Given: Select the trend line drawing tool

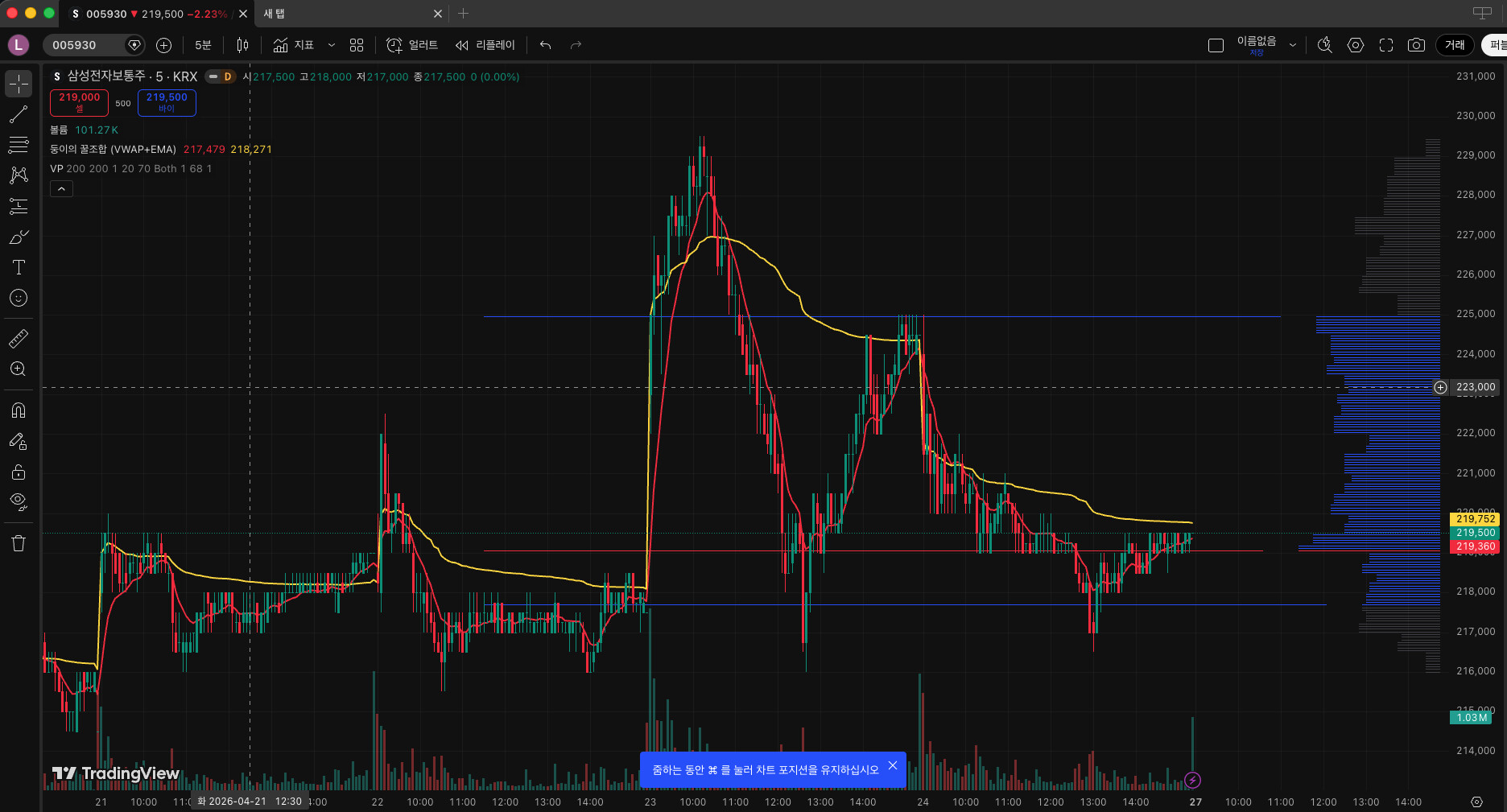Looking at the screenshot, I should point(19,114).
